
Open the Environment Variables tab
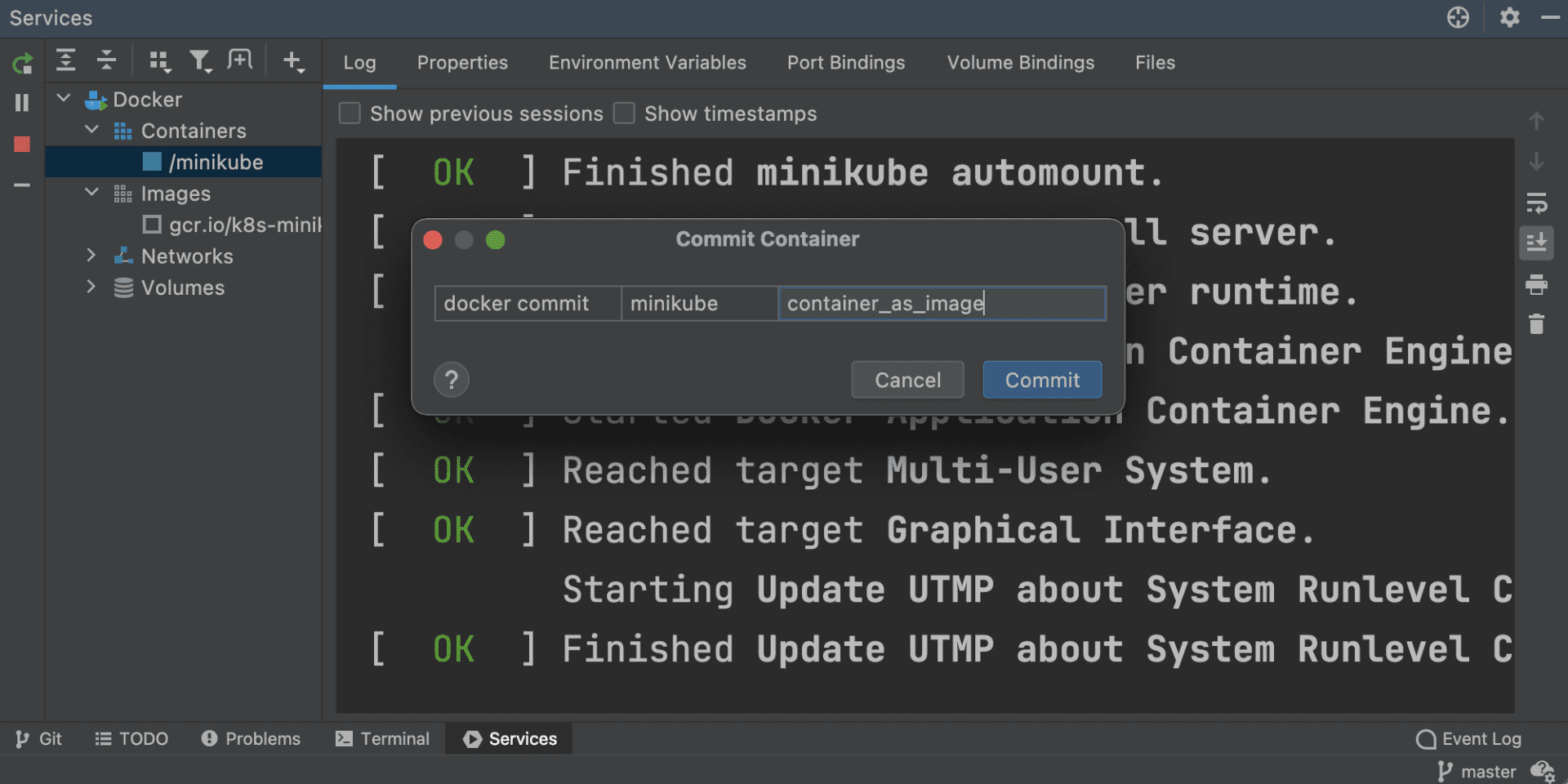[647, 63]
